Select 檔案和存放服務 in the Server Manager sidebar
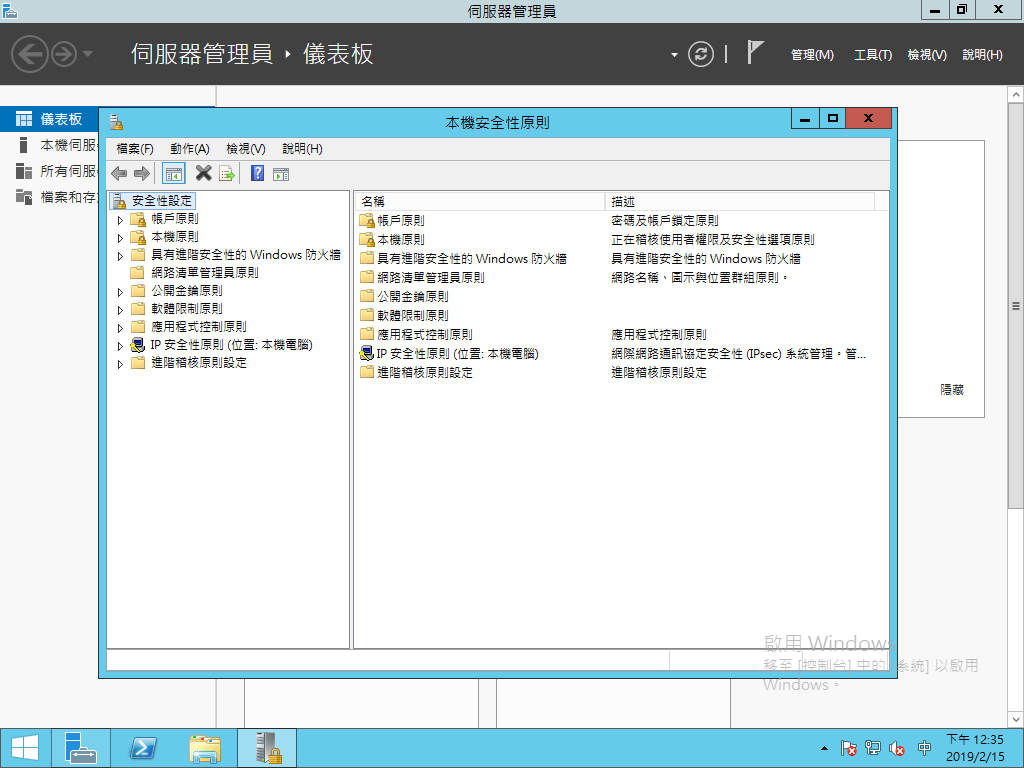 (x=49, y=197)
